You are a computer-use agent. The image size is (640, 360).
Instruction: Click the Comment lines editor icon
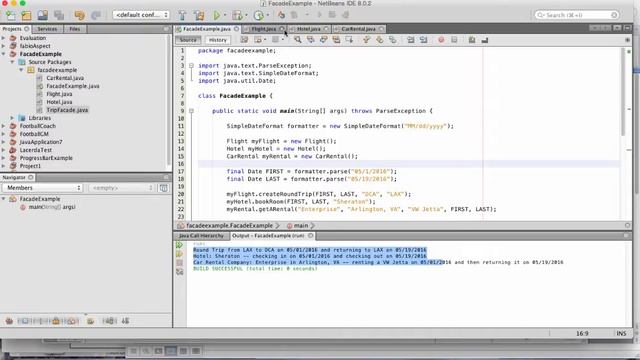coord(472,40)
